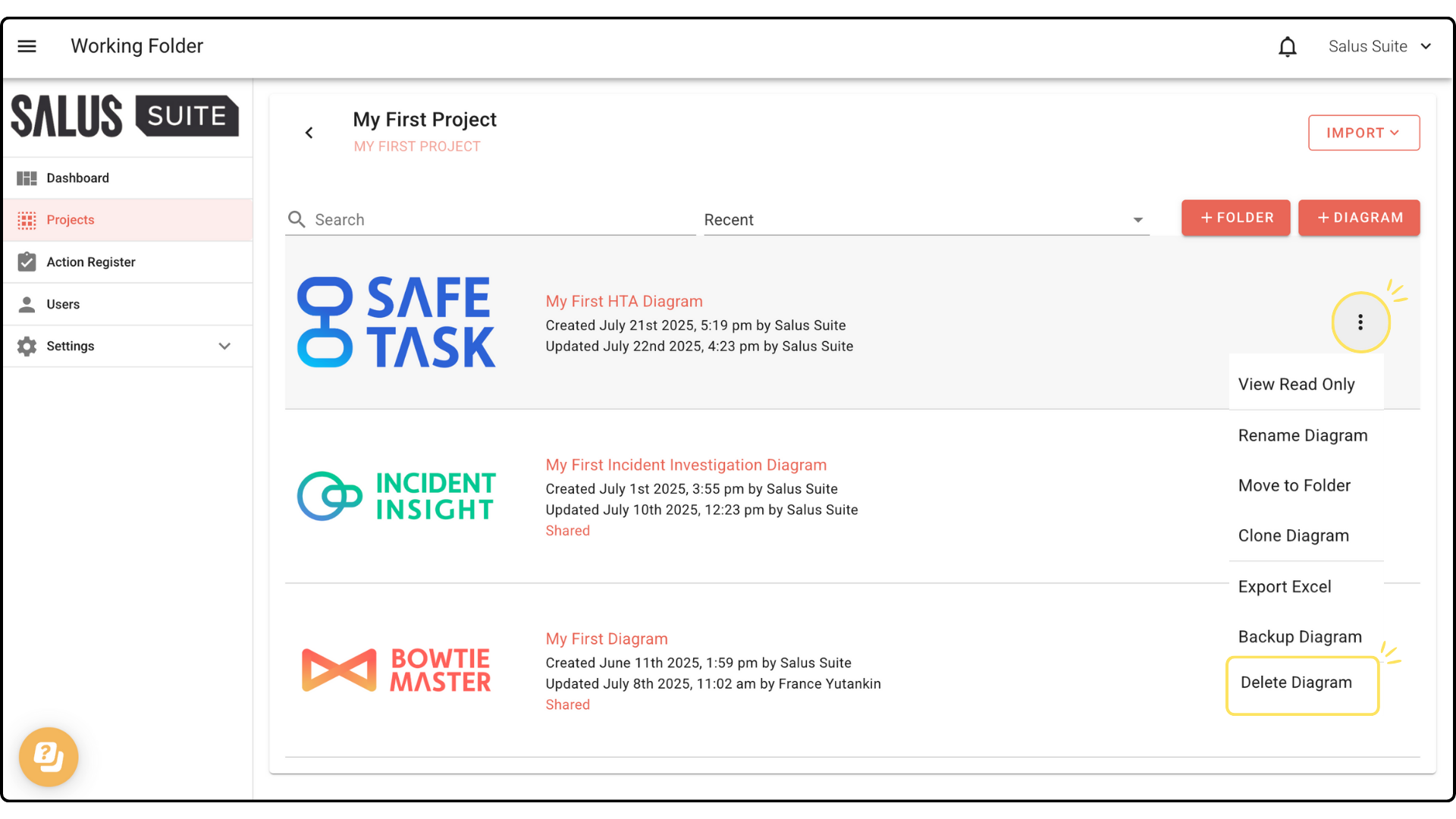
Task: Open the help chat widget icon
Action: click(49, 756)
